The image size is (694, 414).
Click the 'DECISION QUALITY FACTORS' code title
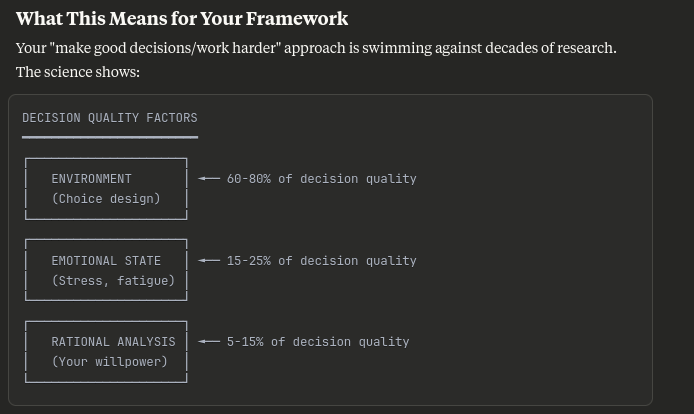(x=110, y=118)
